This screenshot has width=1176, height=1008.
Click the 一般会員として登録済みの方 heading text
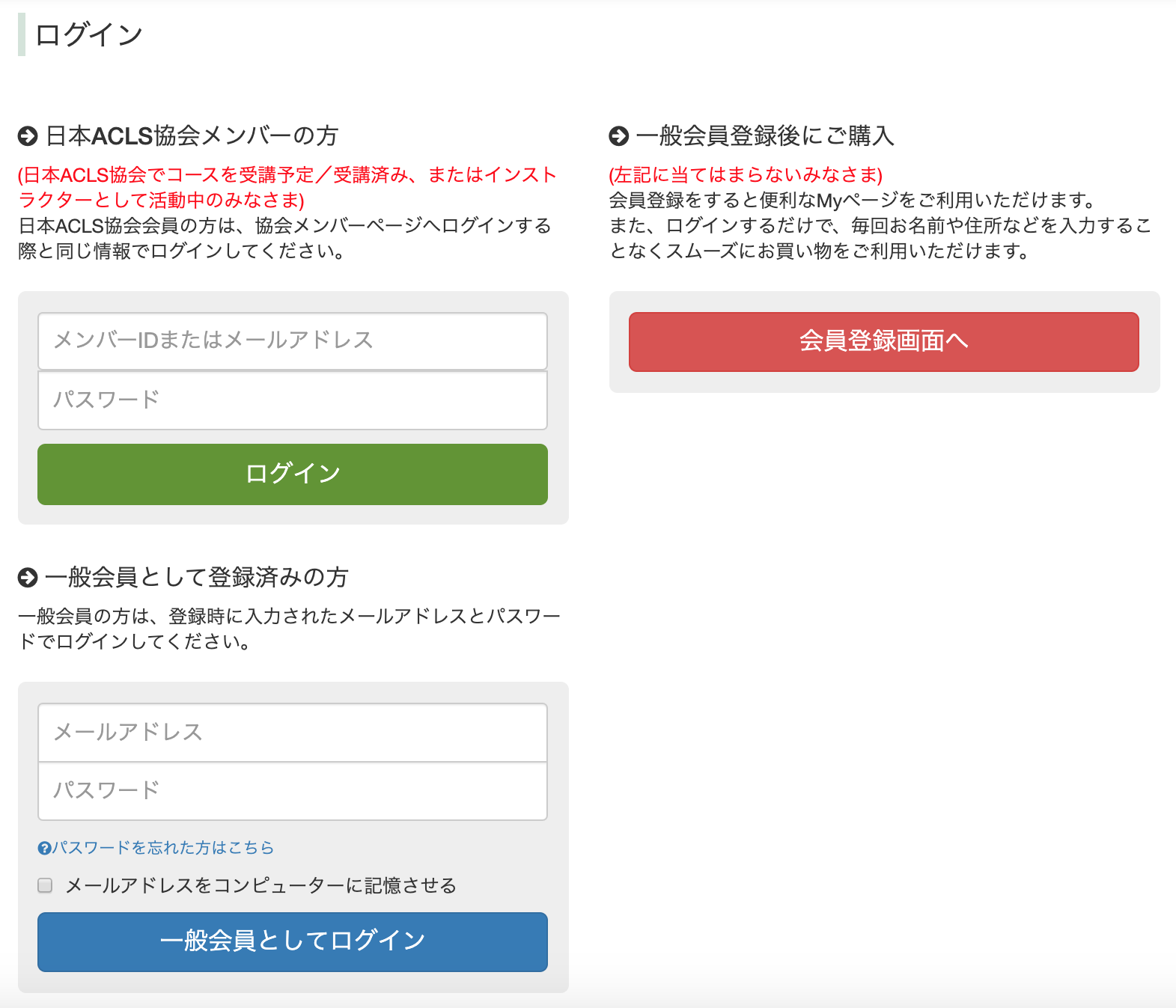197,577
